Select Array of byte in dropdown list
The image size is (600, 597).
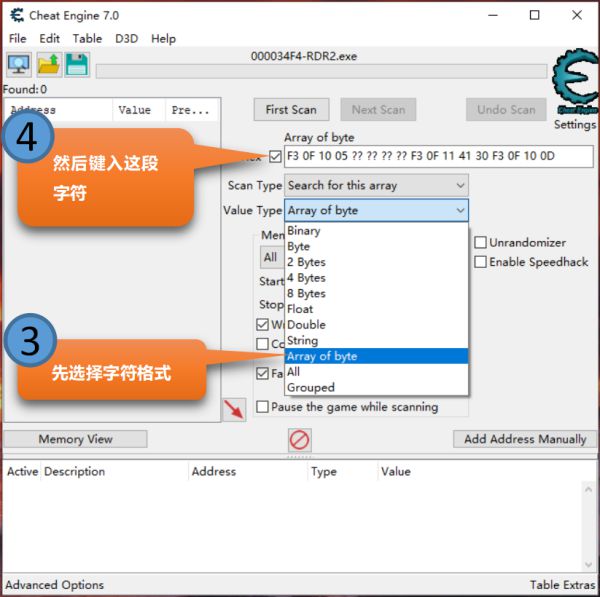click(x=321, y=356)
